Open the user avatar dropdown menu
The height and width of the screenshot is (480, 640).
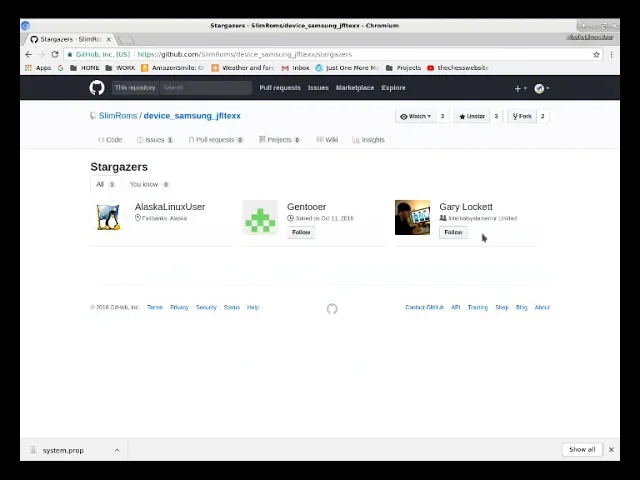coord(542,88)
